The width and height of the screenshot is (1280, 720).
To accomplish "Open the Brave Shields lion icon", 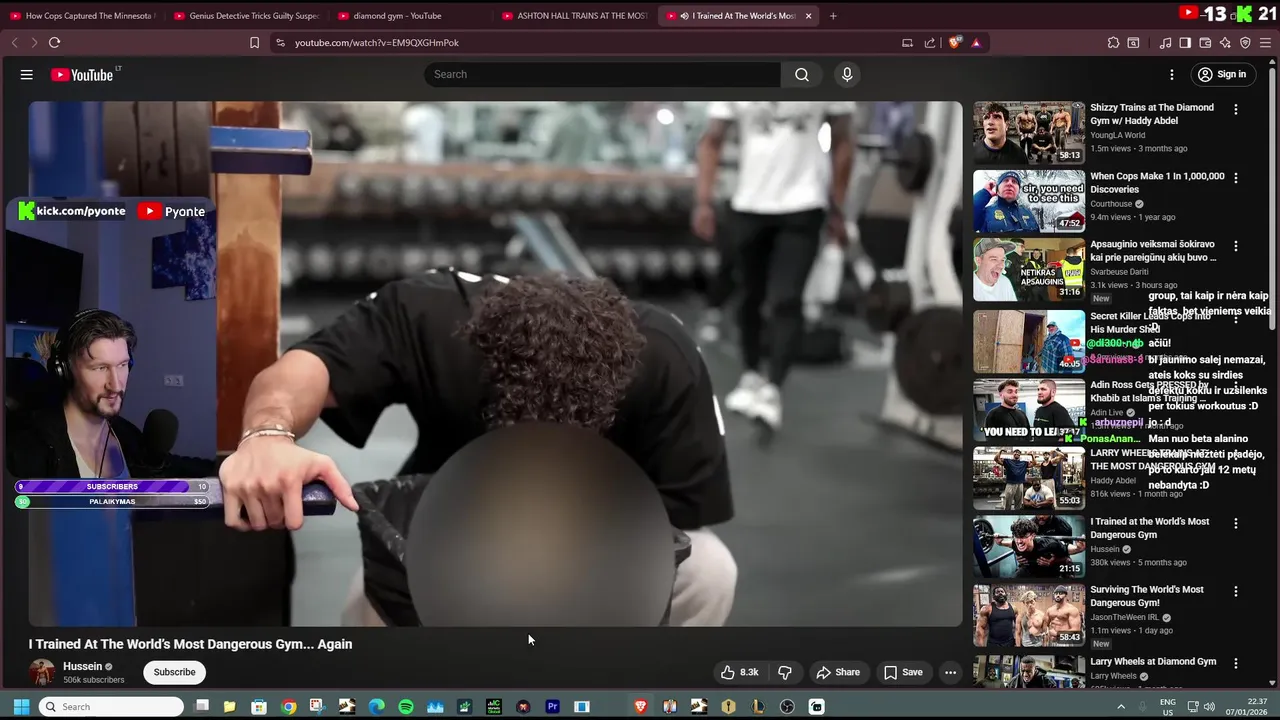I will (955, 43).
